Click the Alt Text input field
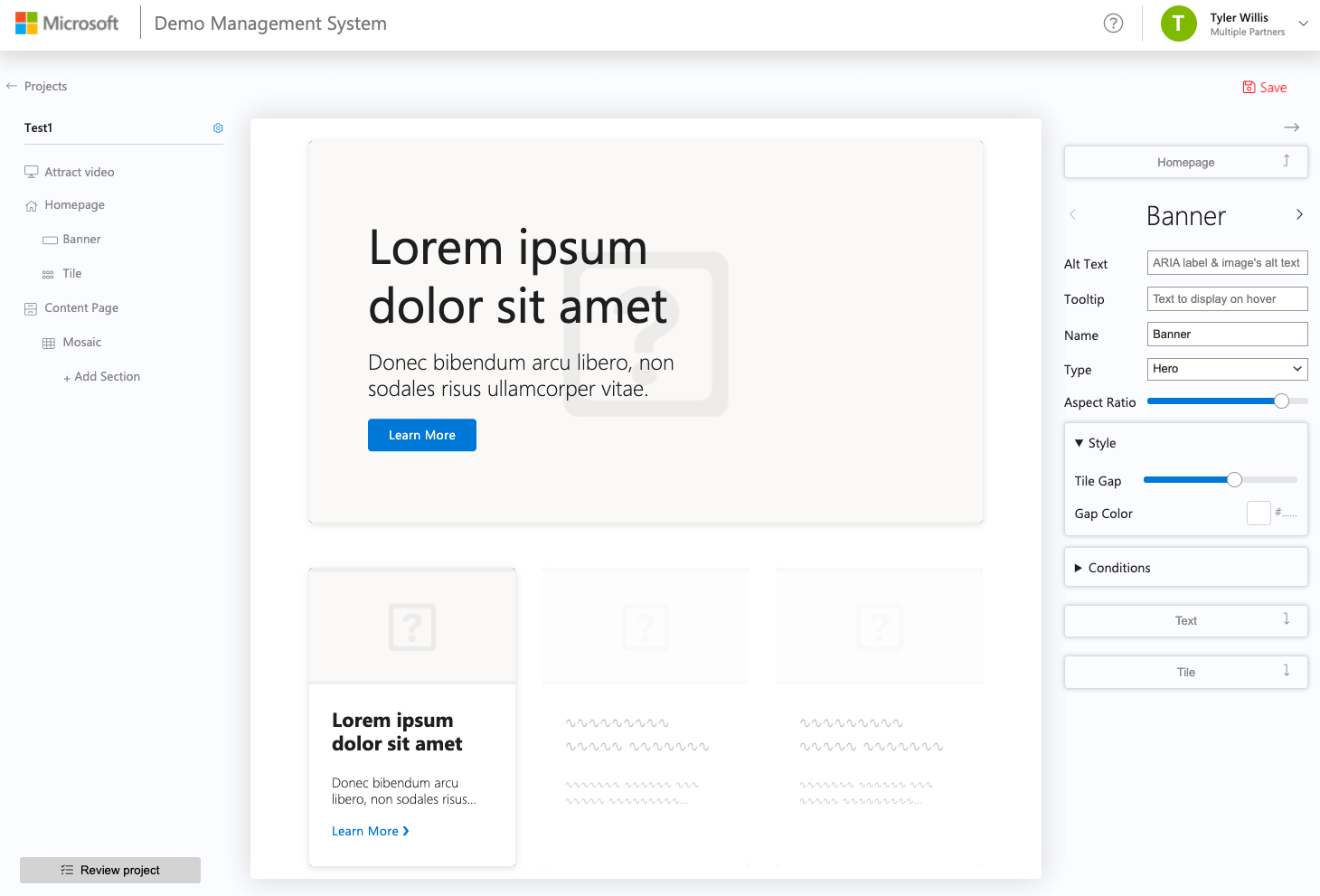 pos(1227,263)
